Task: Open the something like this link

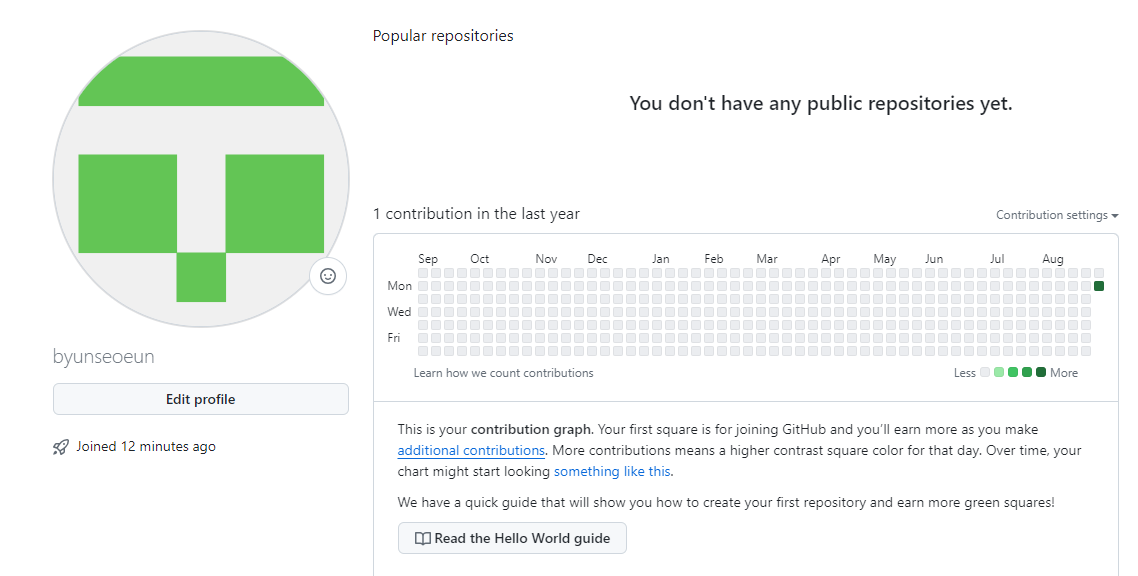Action: (612, 471)
